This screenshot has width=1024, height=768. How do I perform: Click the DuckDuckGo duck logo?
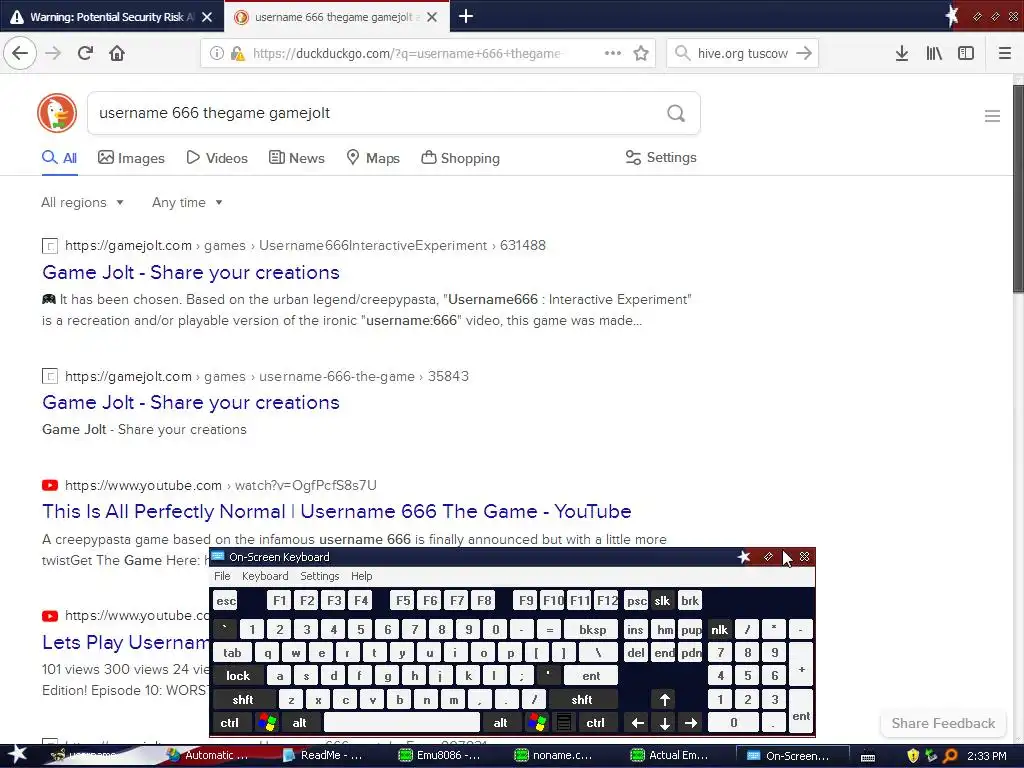click(x=57, y=113)
